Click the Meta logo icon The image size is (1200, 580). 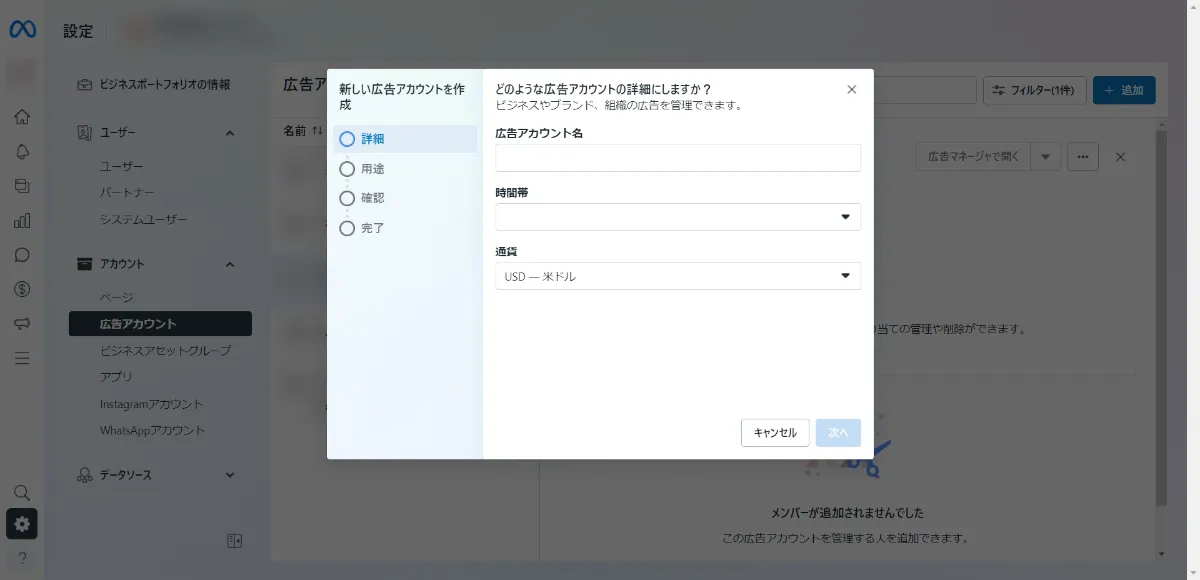click(22, 30)
